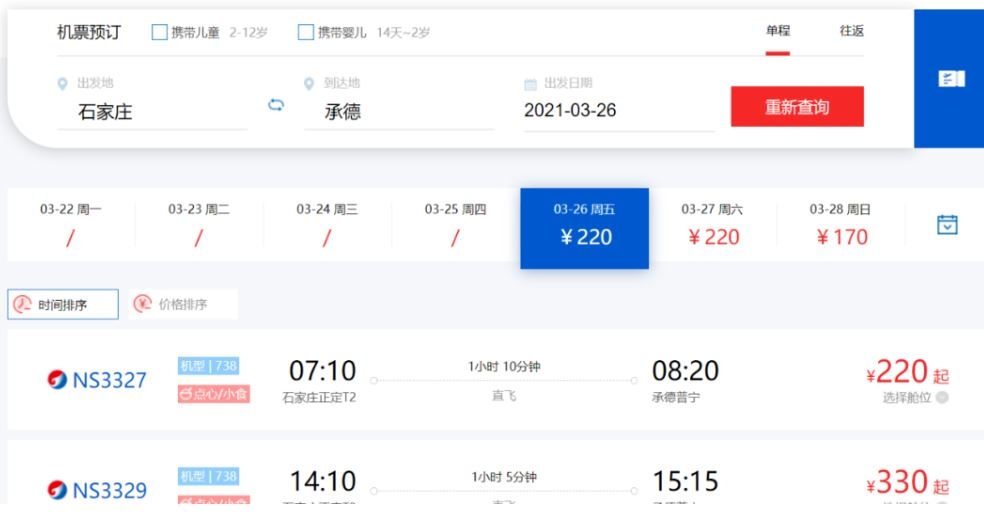
Task: Click the NS3327 airline logo
Action: pyautogui.click(x=58, y=380)
